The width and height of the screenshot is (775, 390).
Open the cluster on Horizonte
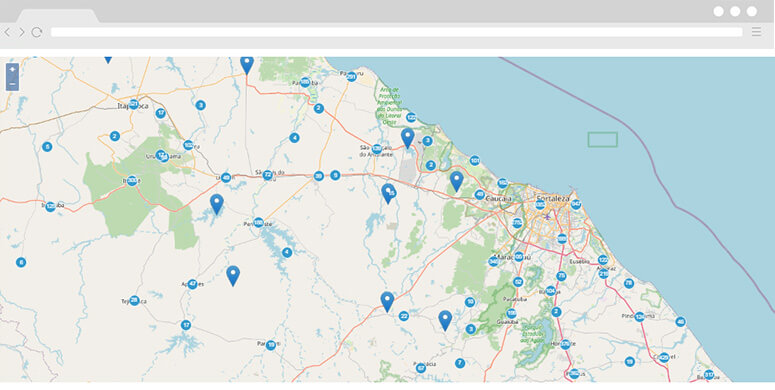(565, 344)
